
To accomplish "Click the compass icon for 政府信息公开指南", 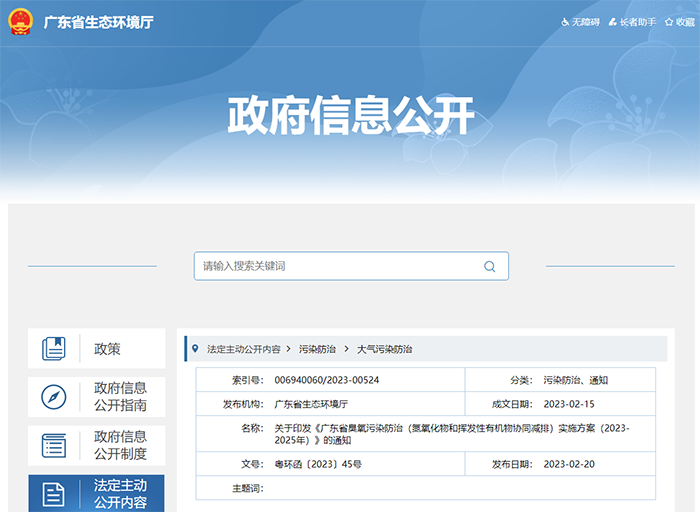I will pos(53,397).
